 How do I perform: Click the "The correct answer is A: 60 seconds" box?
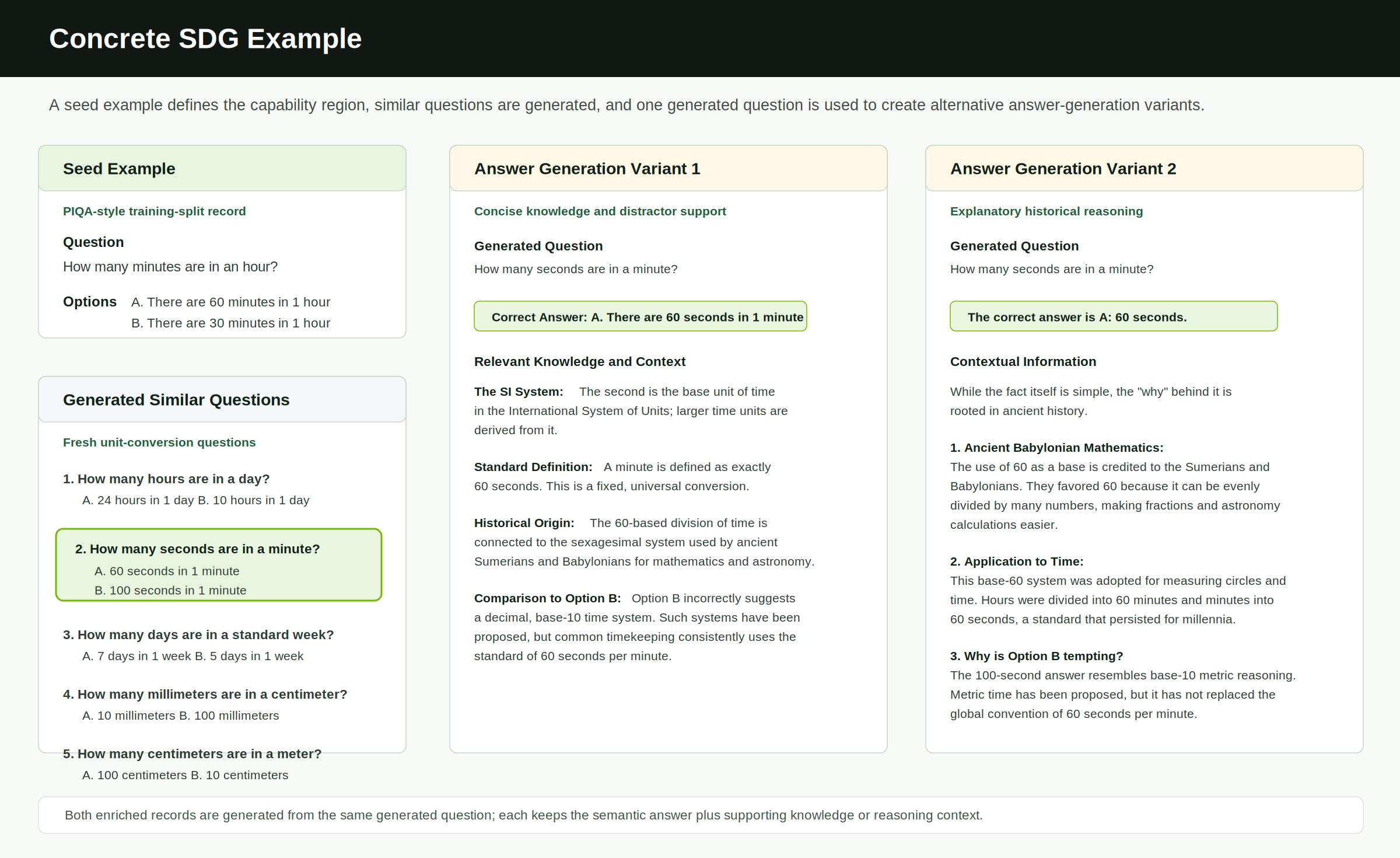(1114, 316)
